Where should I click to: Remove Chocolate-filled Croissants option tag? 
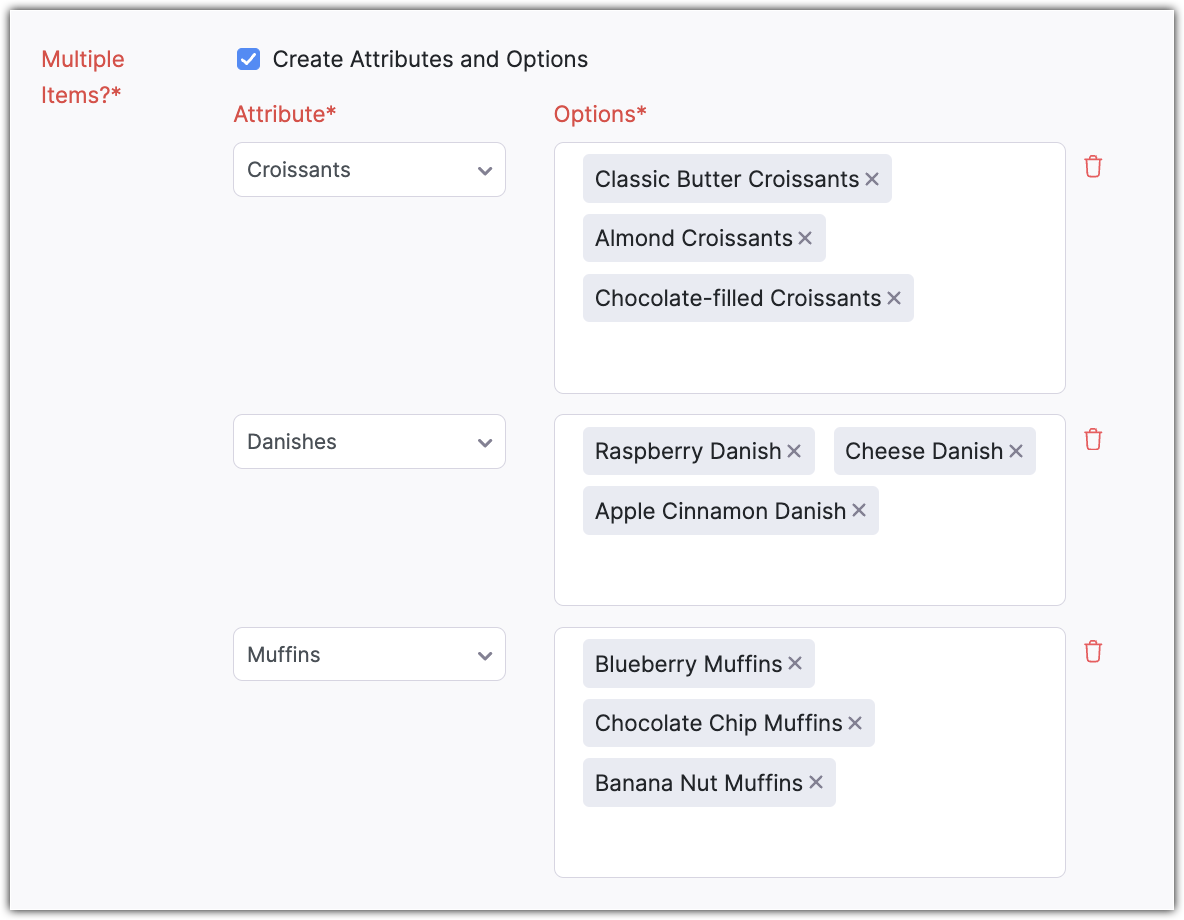click(894, 299)
